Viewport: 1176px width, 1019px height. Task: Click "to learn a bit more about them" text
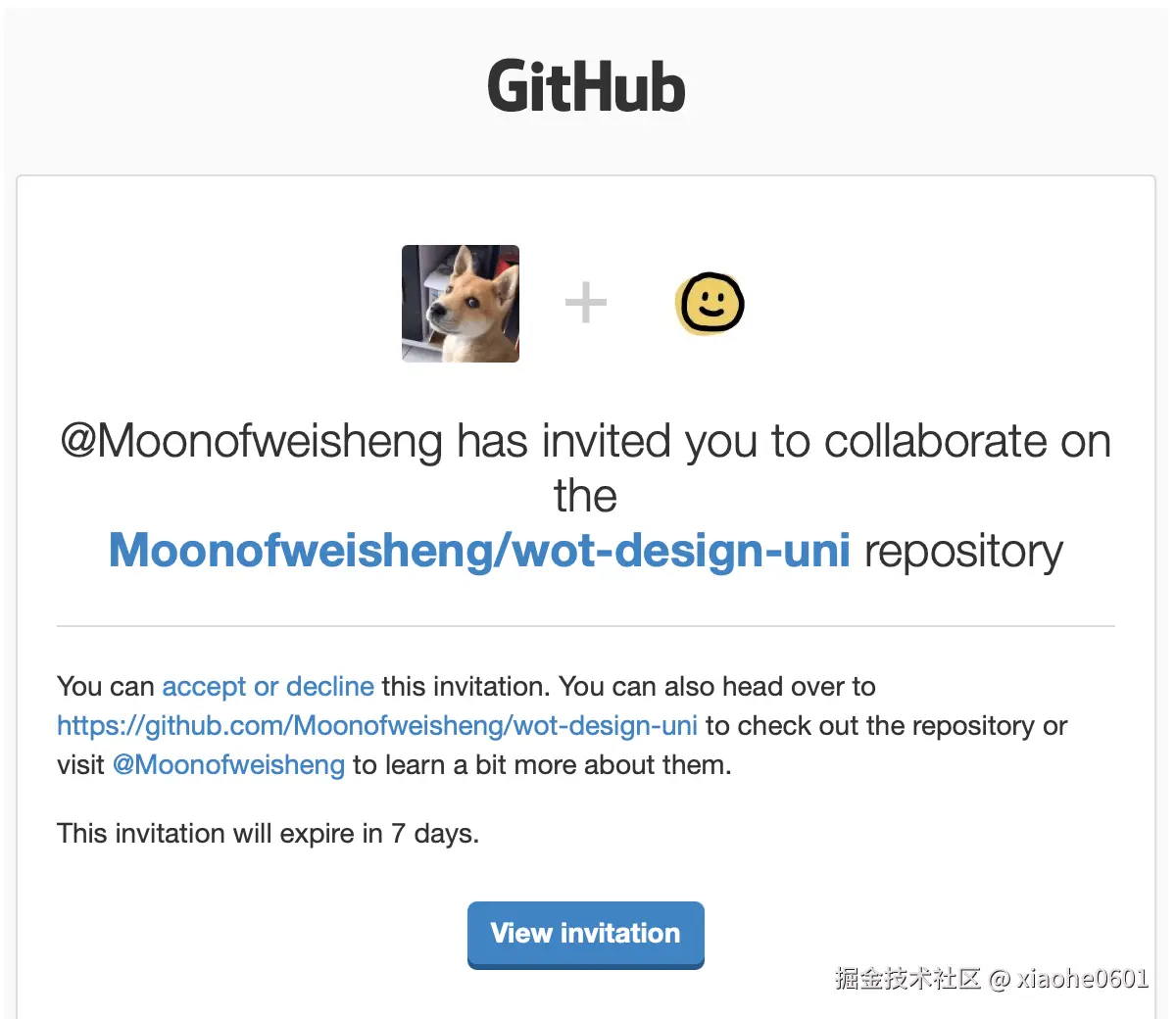[542, 765]
